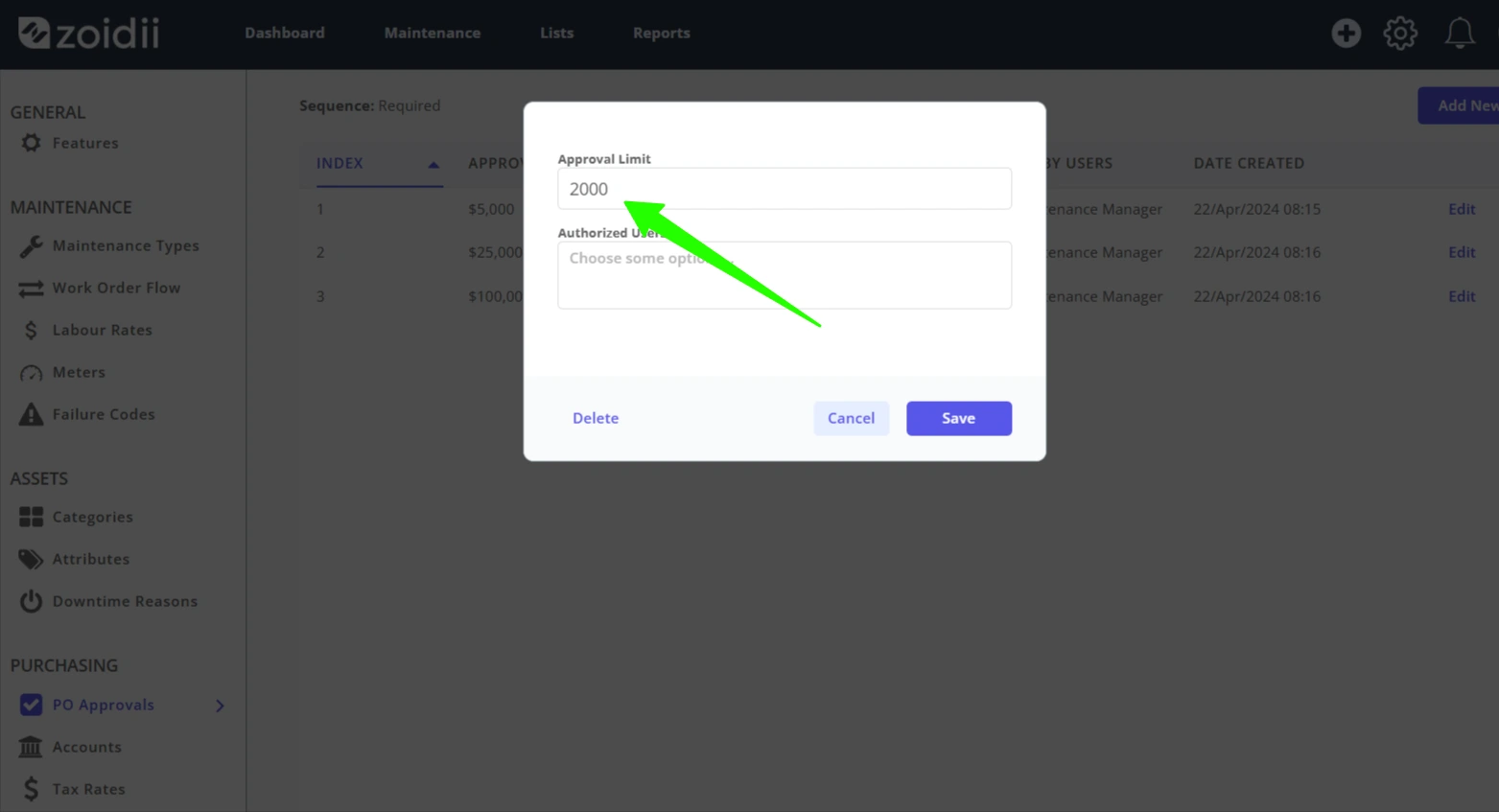Edit the row created 22/Apr/2024 08:15

(1462, 209)
